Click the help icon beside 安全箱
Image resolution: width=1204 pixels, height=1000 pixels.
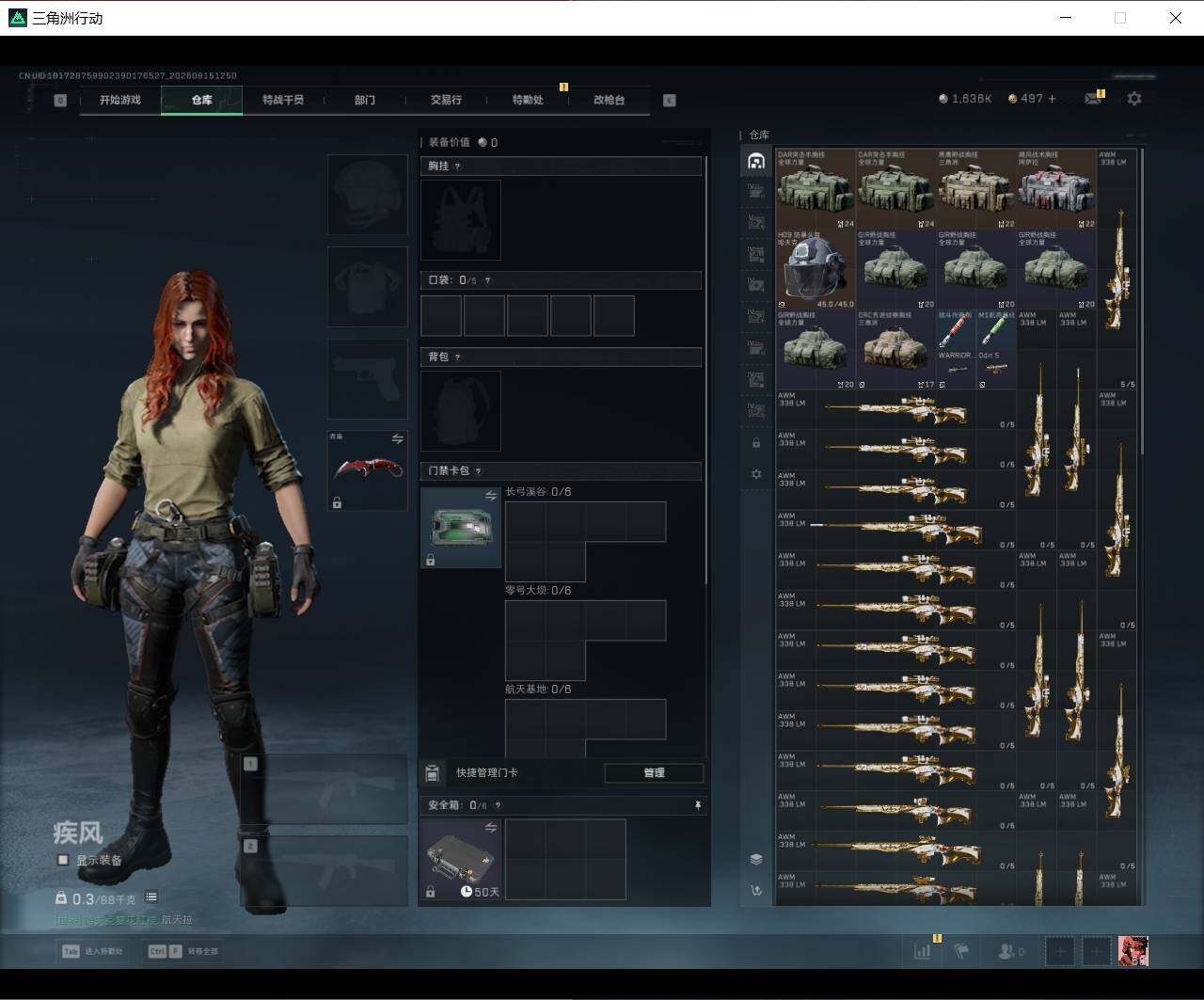pos(498,805)
